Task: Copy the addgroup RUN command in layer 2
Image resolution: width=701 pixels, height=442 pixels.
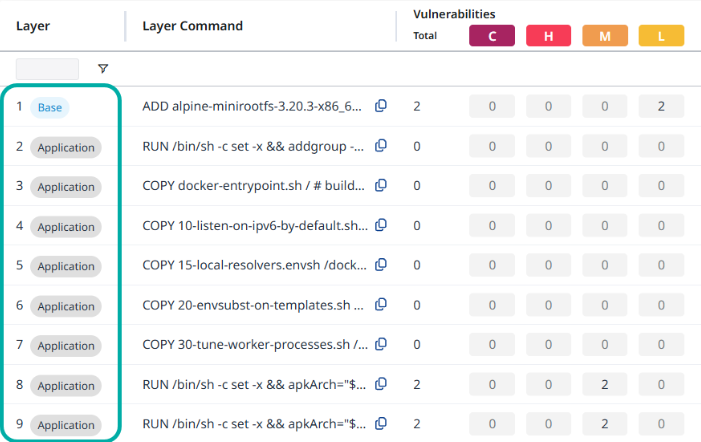Action: (380, 146)
